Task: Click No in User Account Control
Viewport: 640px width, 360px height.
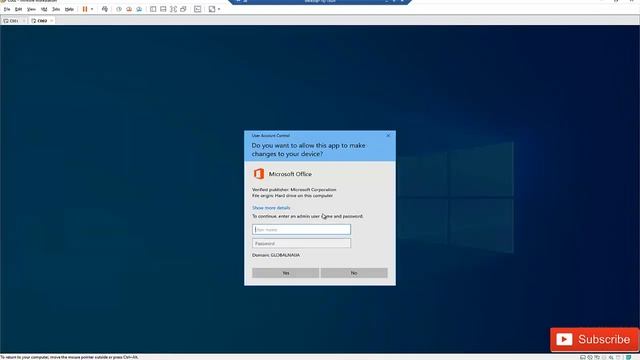Action: (x=354, y=273)
